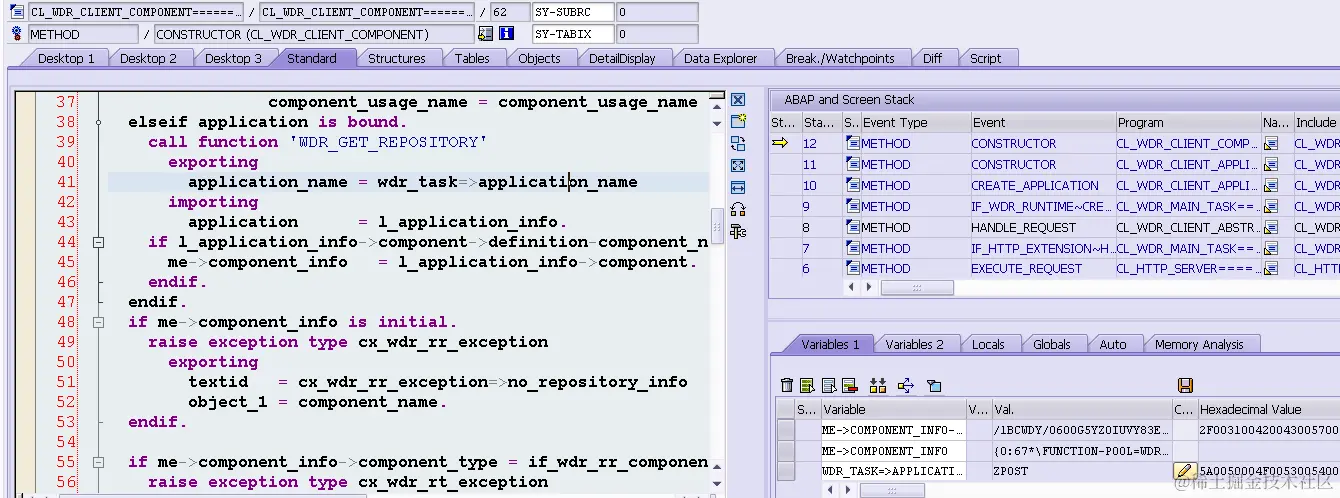Click the new tool icon with star

[x=738, y=122]
